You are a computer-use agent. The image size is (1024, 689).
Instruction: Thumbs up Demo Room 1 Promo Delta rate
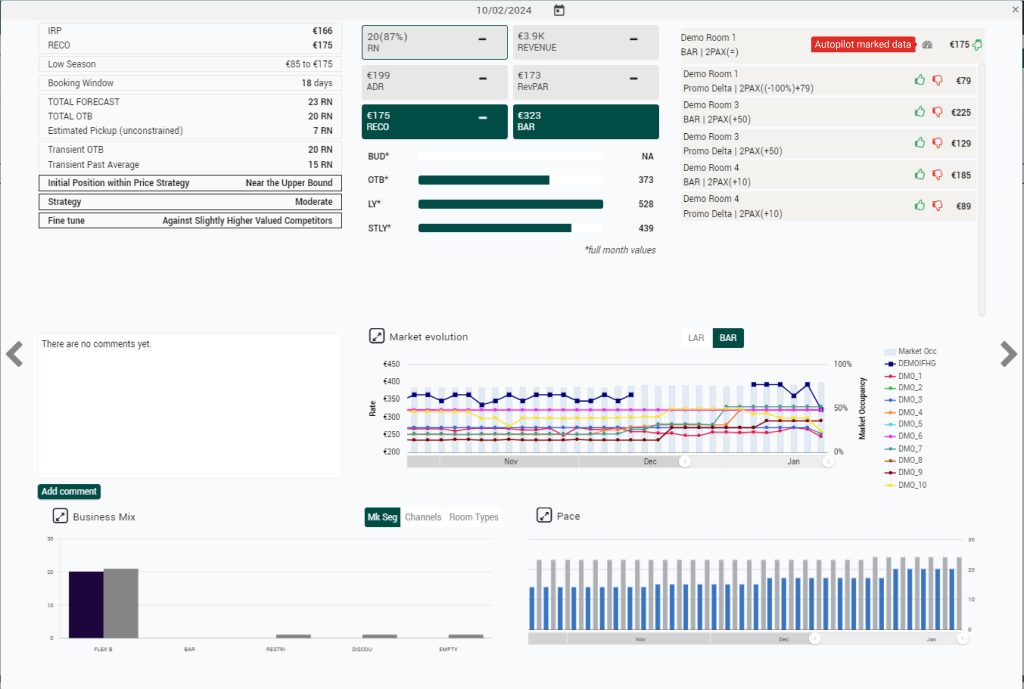(x=920, y=80)
